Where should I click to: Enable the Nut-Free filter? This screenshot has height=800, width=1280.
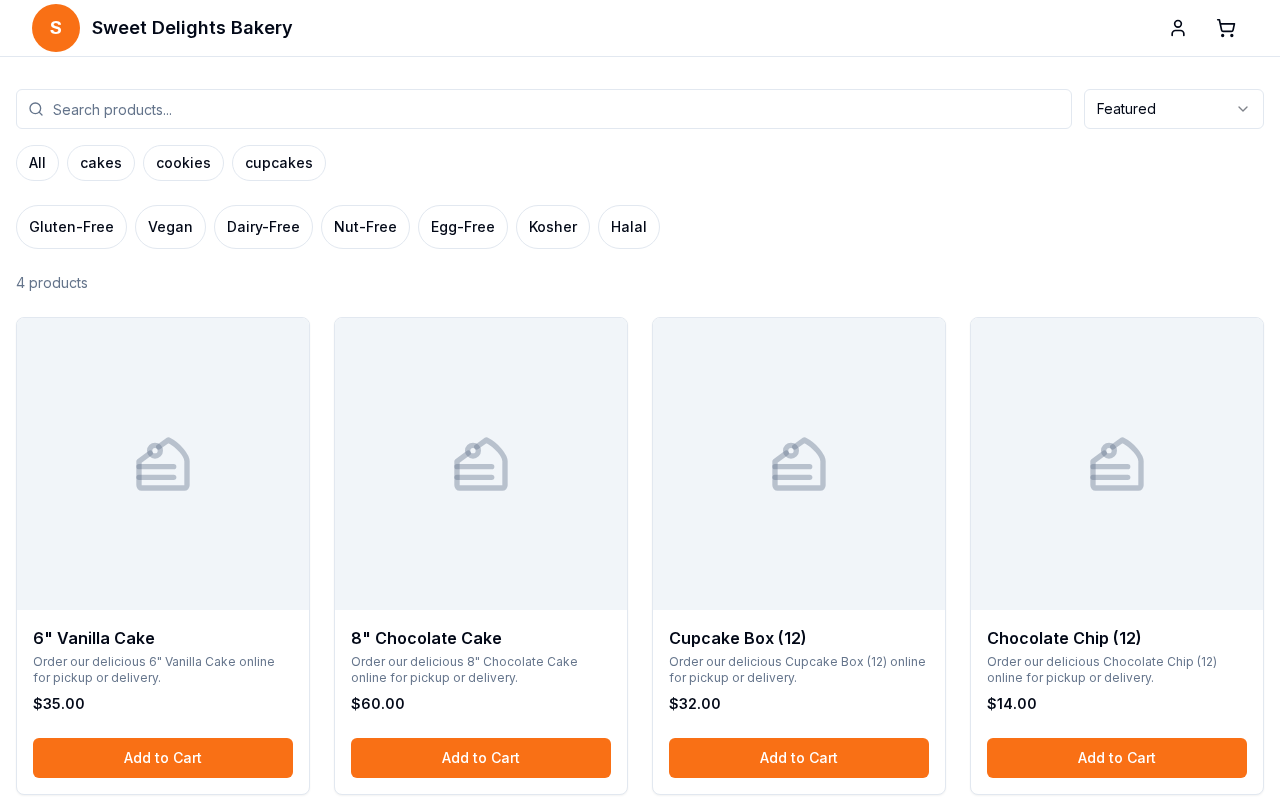pyautogui.click(x=365, y=227)
